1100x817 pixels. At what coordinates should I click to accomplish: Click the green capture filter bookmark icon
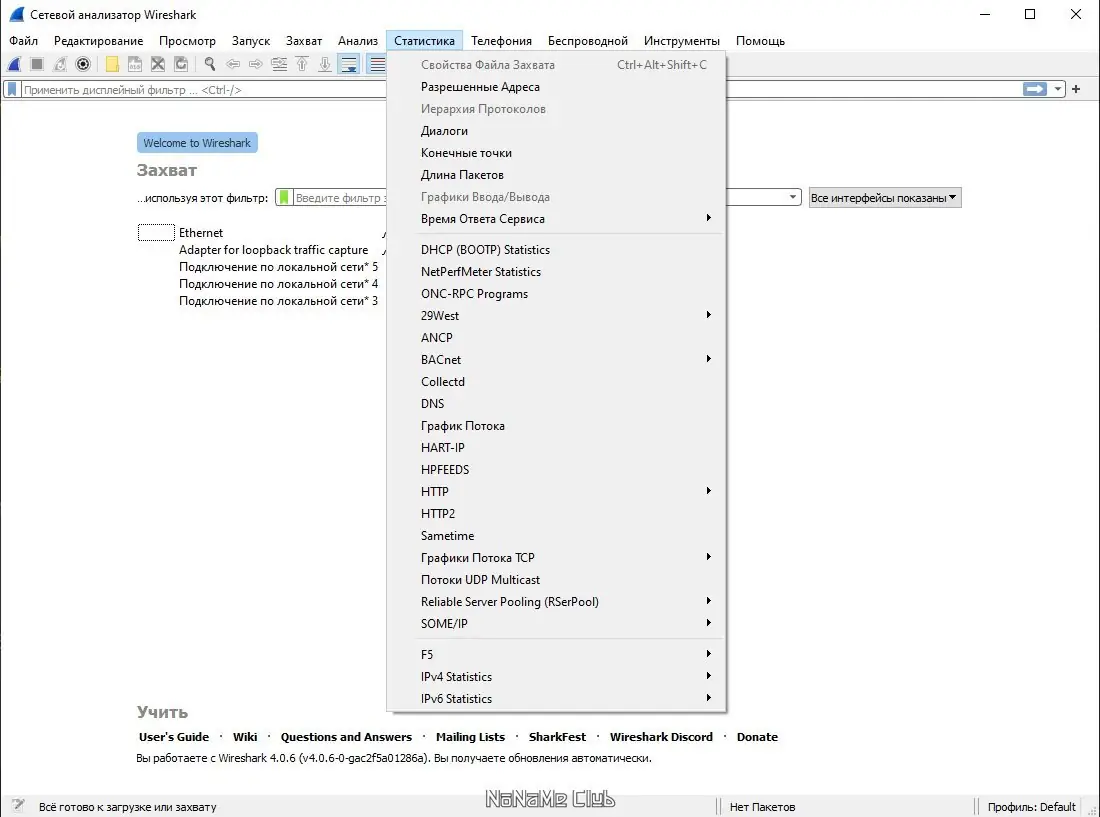284,198
